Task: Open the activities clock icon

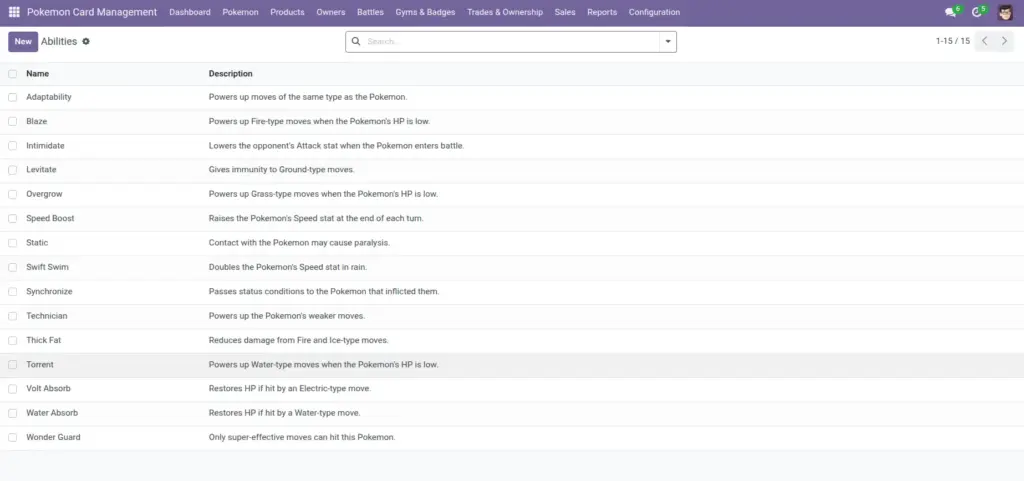Action: (976, 12)
